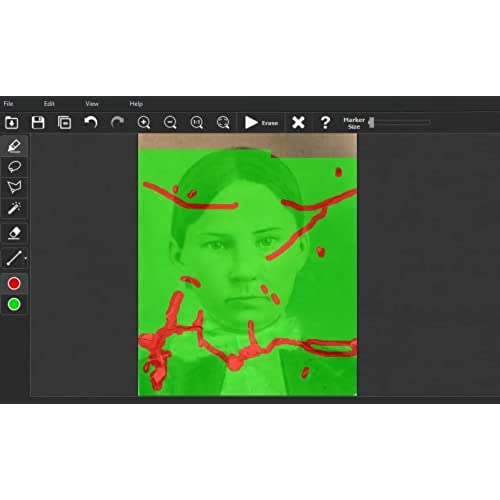Click the X clear selection button

[298, 122]
